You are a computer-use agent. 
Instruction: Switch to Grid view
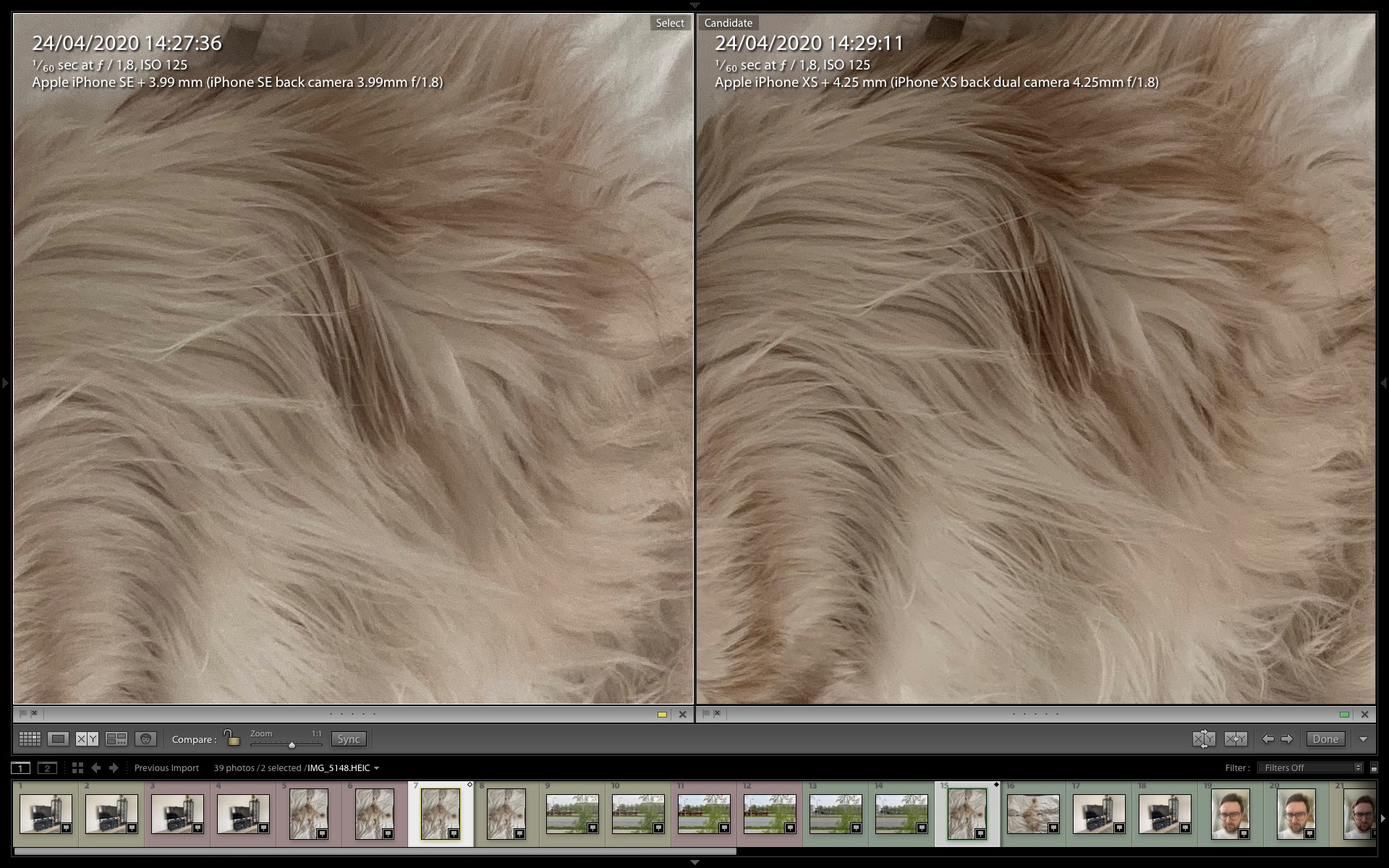click(30, 739)
